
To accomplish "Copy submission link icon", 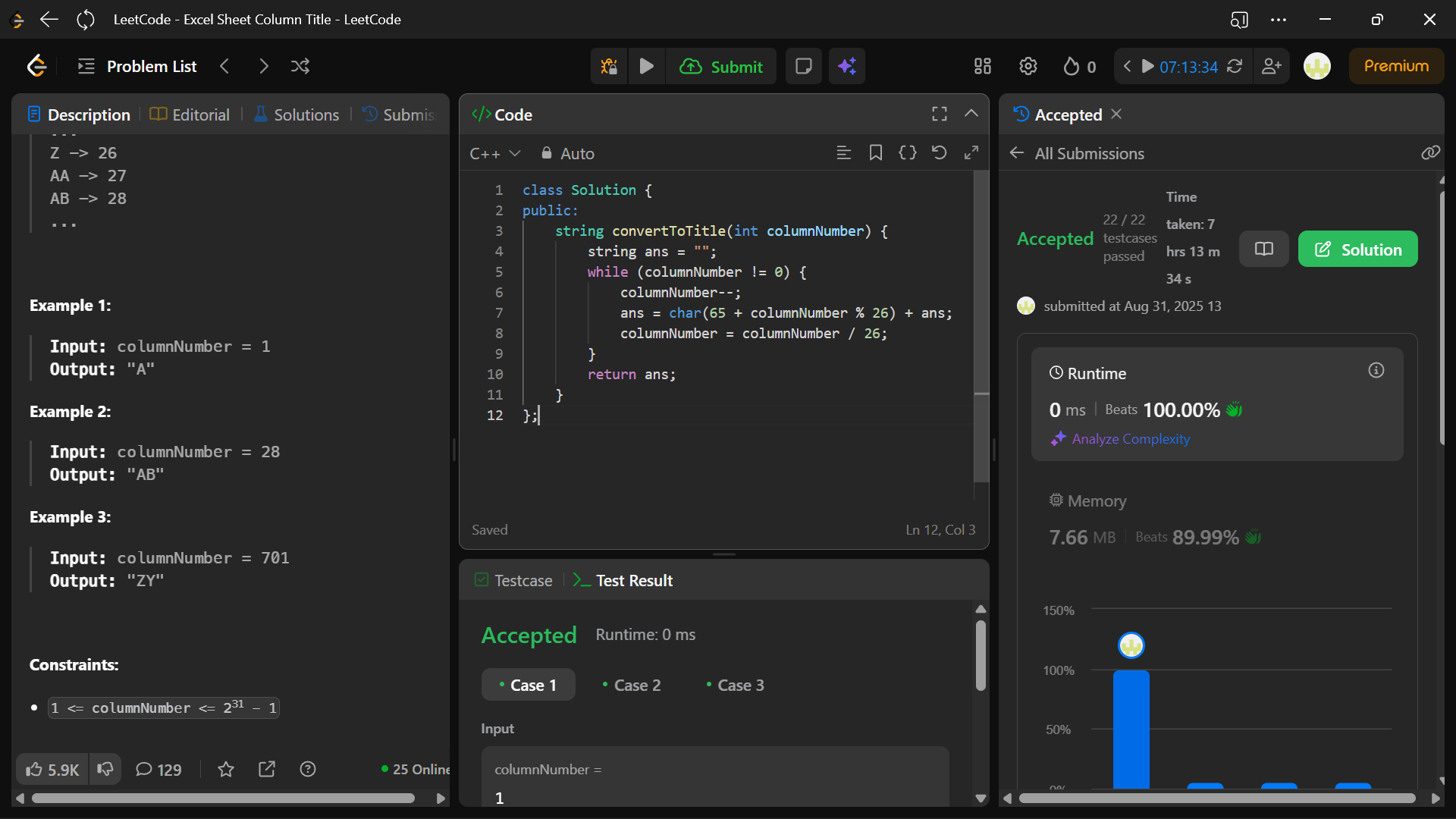I will [x=1430, y=153].
